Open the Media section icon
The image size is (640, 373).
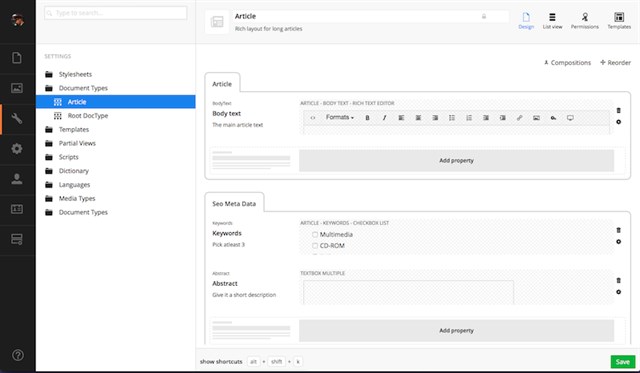(x=17, y=88)
